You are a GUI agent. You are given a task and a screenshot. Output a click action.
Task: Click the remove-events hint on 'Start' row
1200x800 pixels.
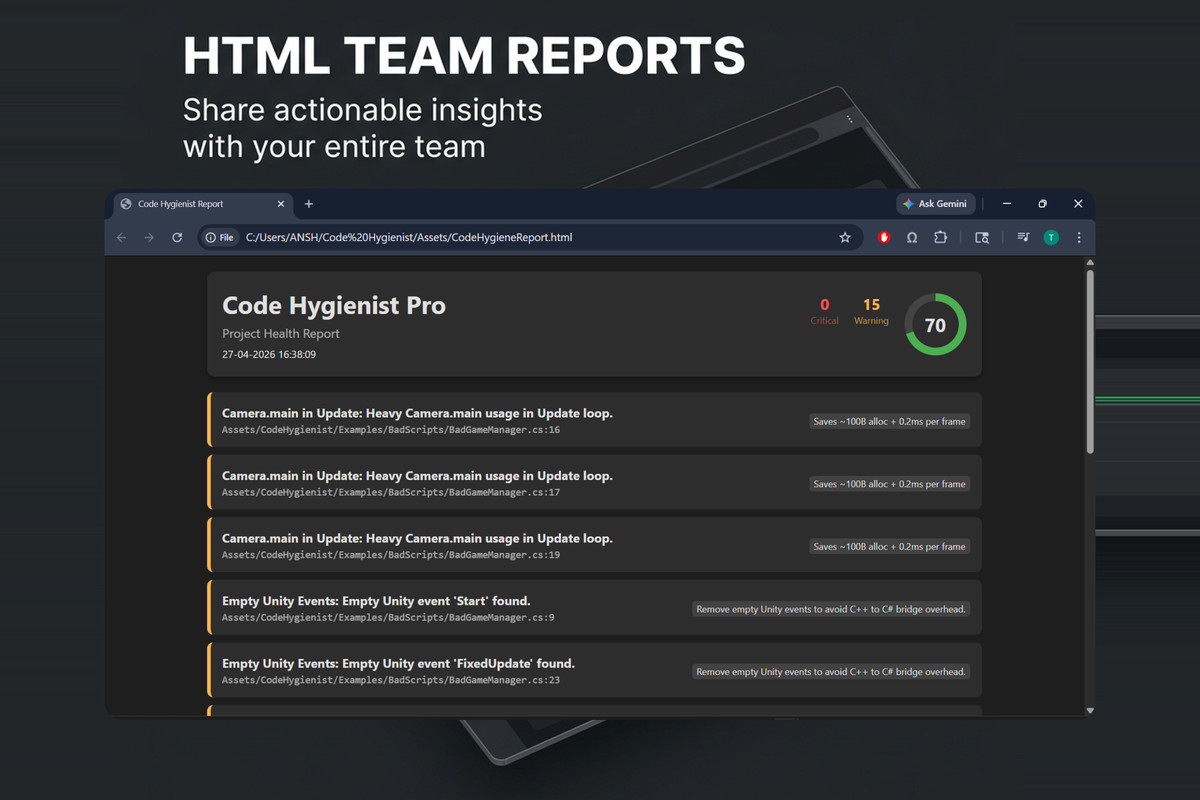(x=831, y=609)
